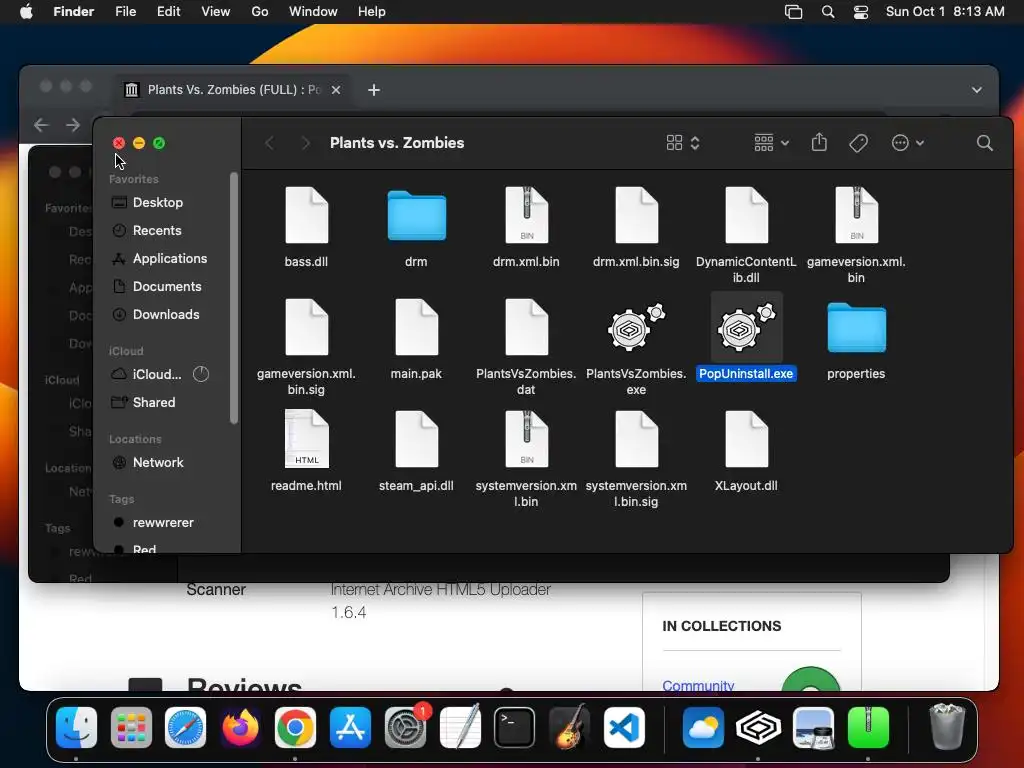1024x768 pixels.
Task: Launch Firefox from the Dock
Action: click(x=240, y=728)
